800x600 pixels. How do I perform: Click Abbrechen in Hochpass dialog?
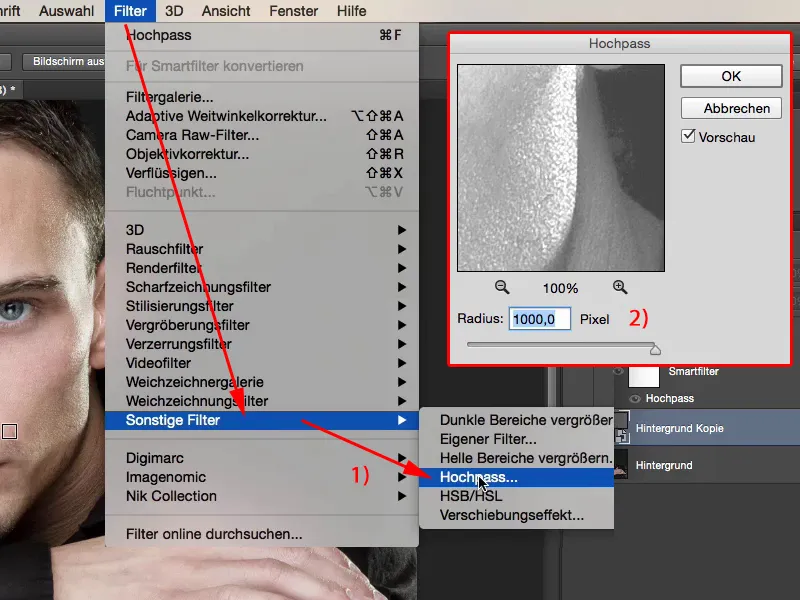(x=731, y=108)
